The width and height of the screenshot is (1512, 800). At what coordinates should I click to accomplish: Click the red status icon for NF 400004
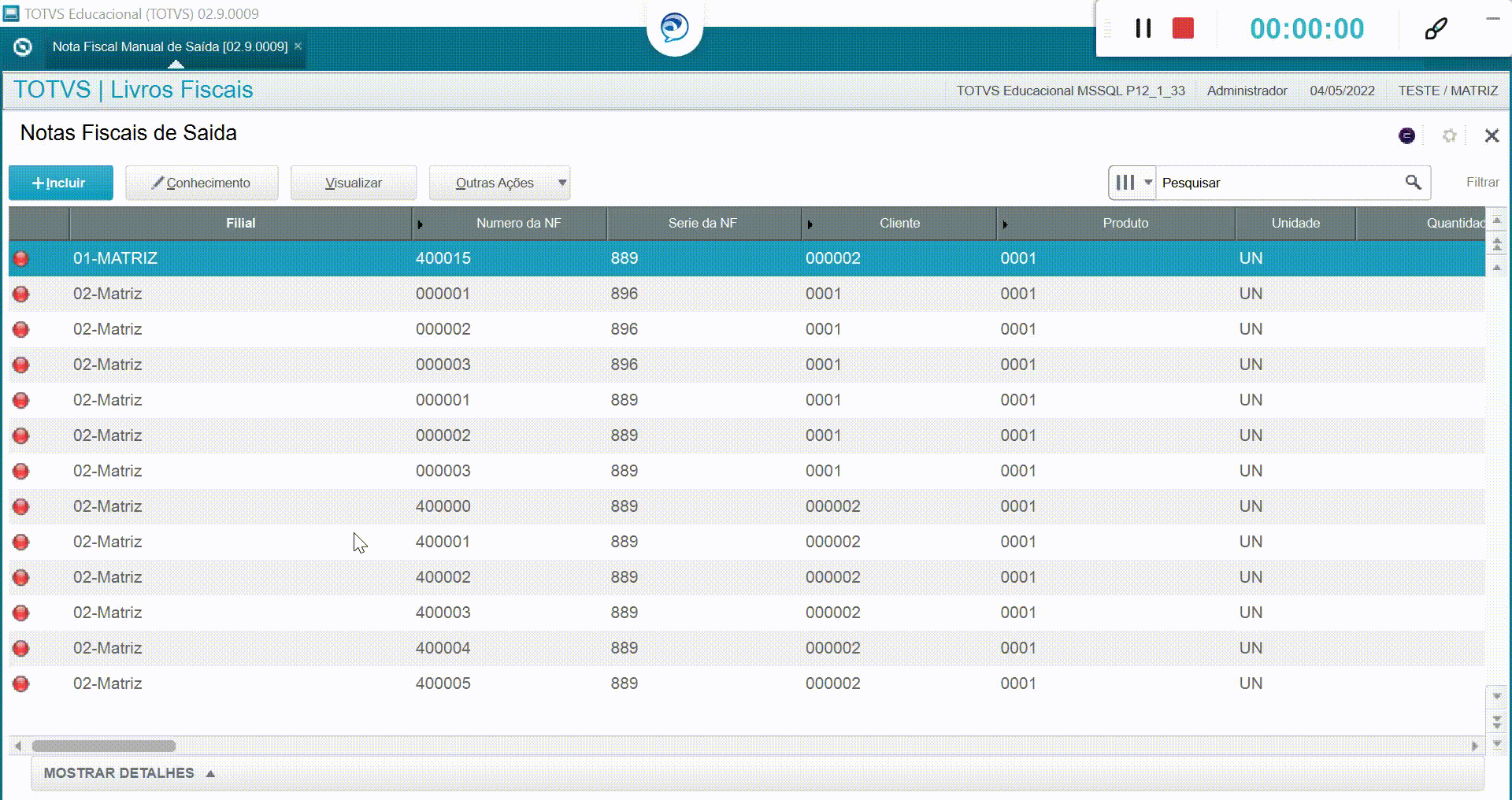pos(21,648)
